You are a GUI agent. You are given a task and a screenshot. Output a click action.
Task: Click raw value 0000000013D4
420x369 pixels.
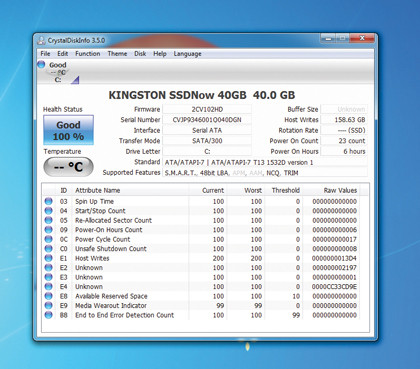click(x=334, y=258)
